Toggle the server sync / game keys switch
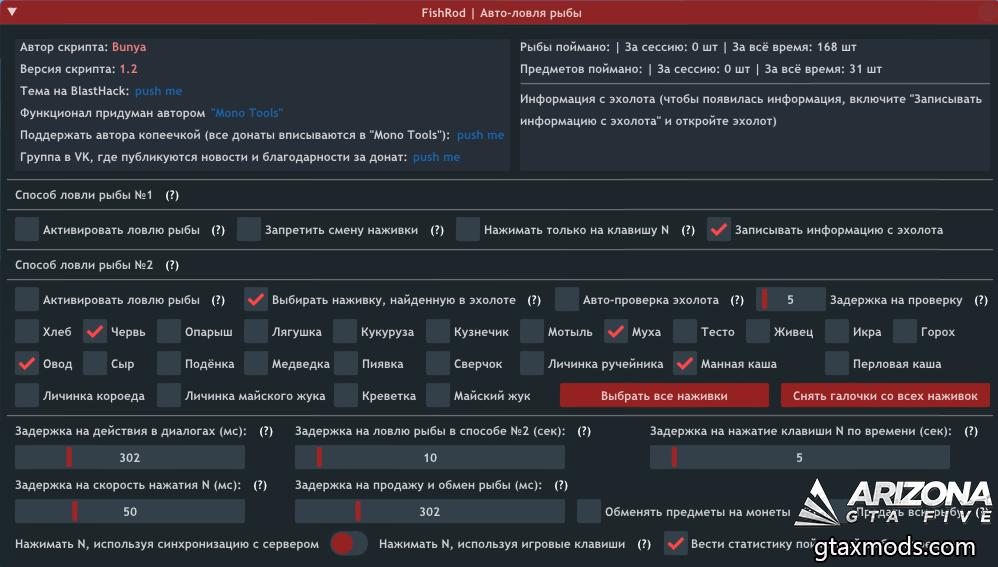The width and height of the screenshot is (998, 567). 349,544
